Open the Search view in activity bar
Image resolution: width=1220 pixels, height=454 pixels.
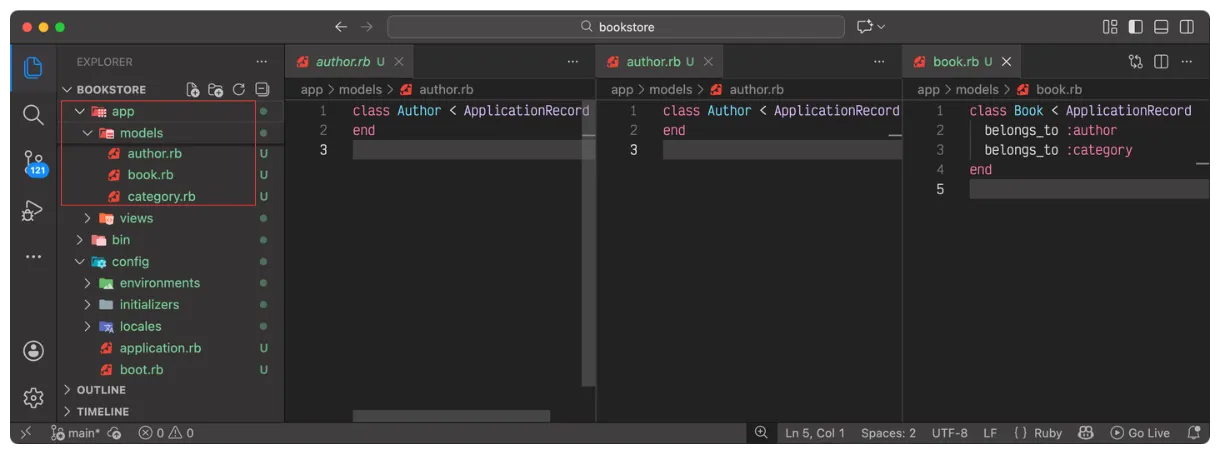click(x=33, y=114)
